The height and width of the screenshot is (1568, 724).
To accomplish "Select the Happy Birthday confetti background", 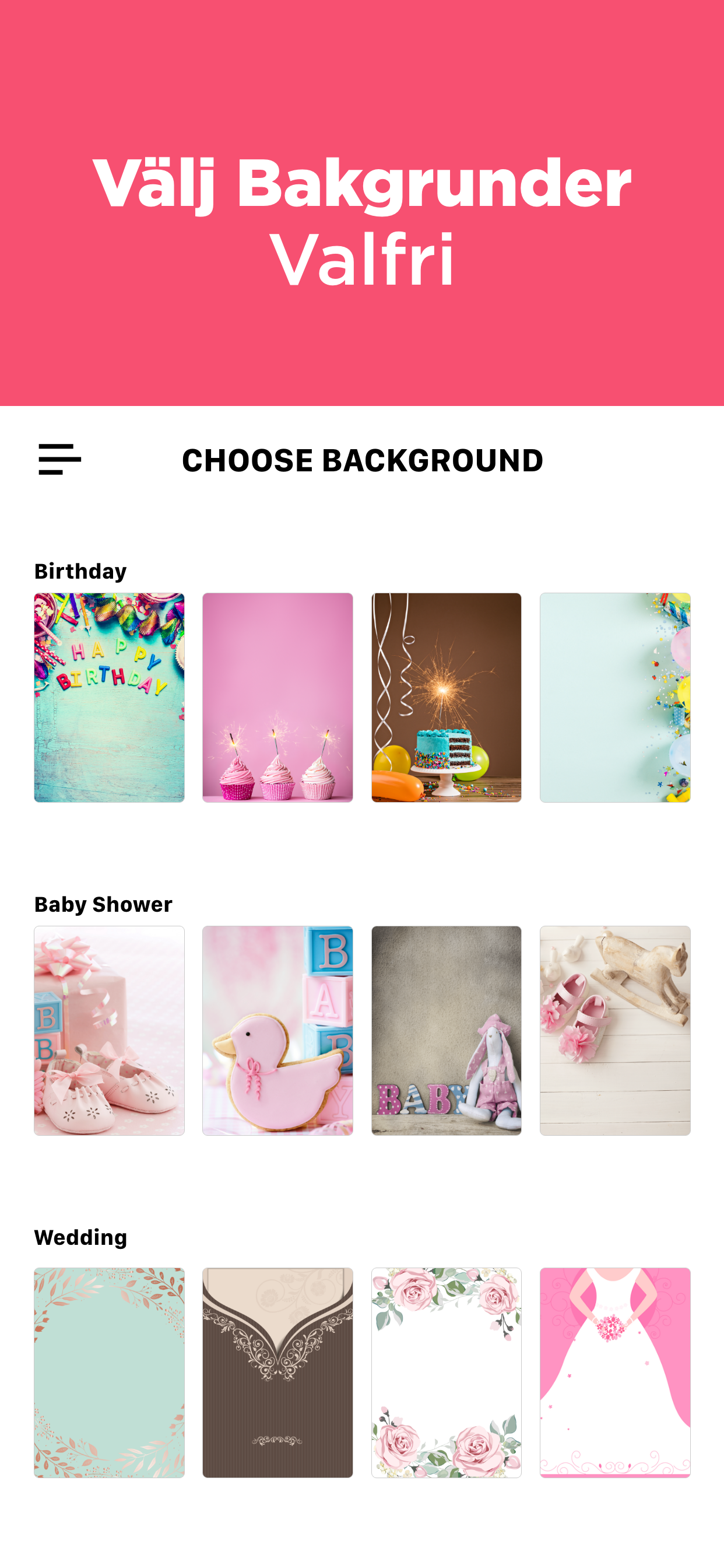I will [x=110, y=698].
